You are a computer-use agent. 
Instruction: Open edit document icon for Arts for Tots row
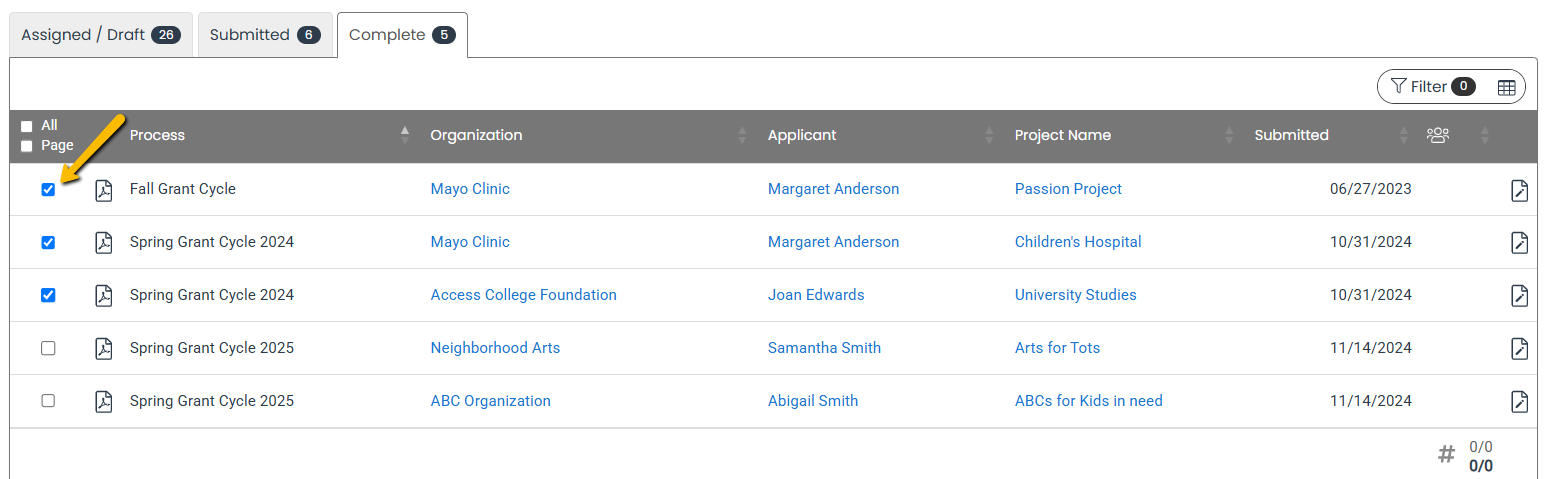point(1519,348)
